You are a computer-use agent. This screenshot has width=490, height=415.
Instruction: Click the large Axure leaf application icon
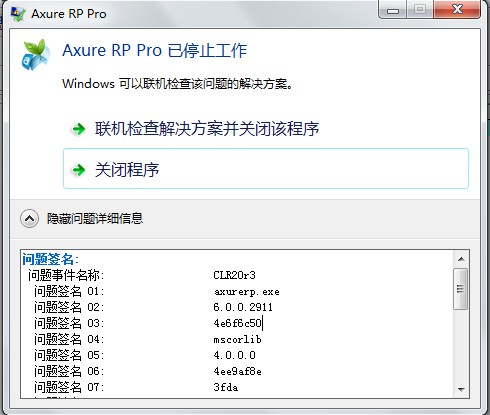click(x=36, y=55)
